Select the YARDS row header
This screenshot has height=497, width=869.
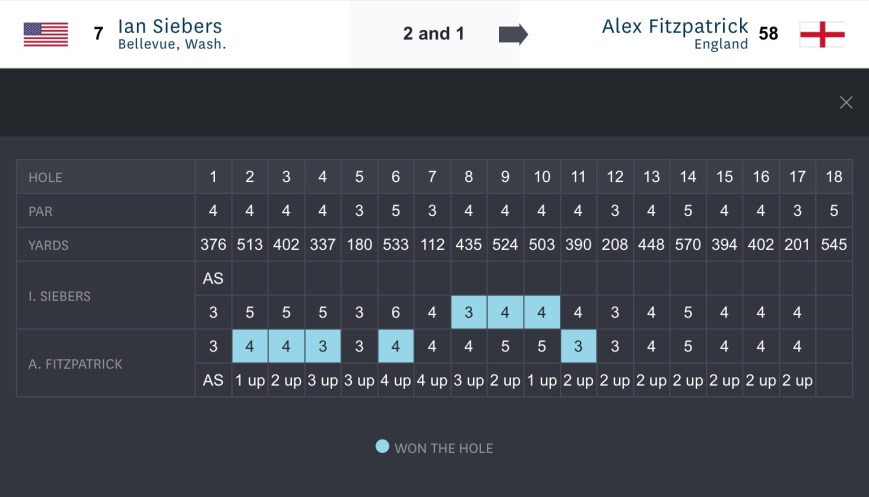(x=48, y=245)
